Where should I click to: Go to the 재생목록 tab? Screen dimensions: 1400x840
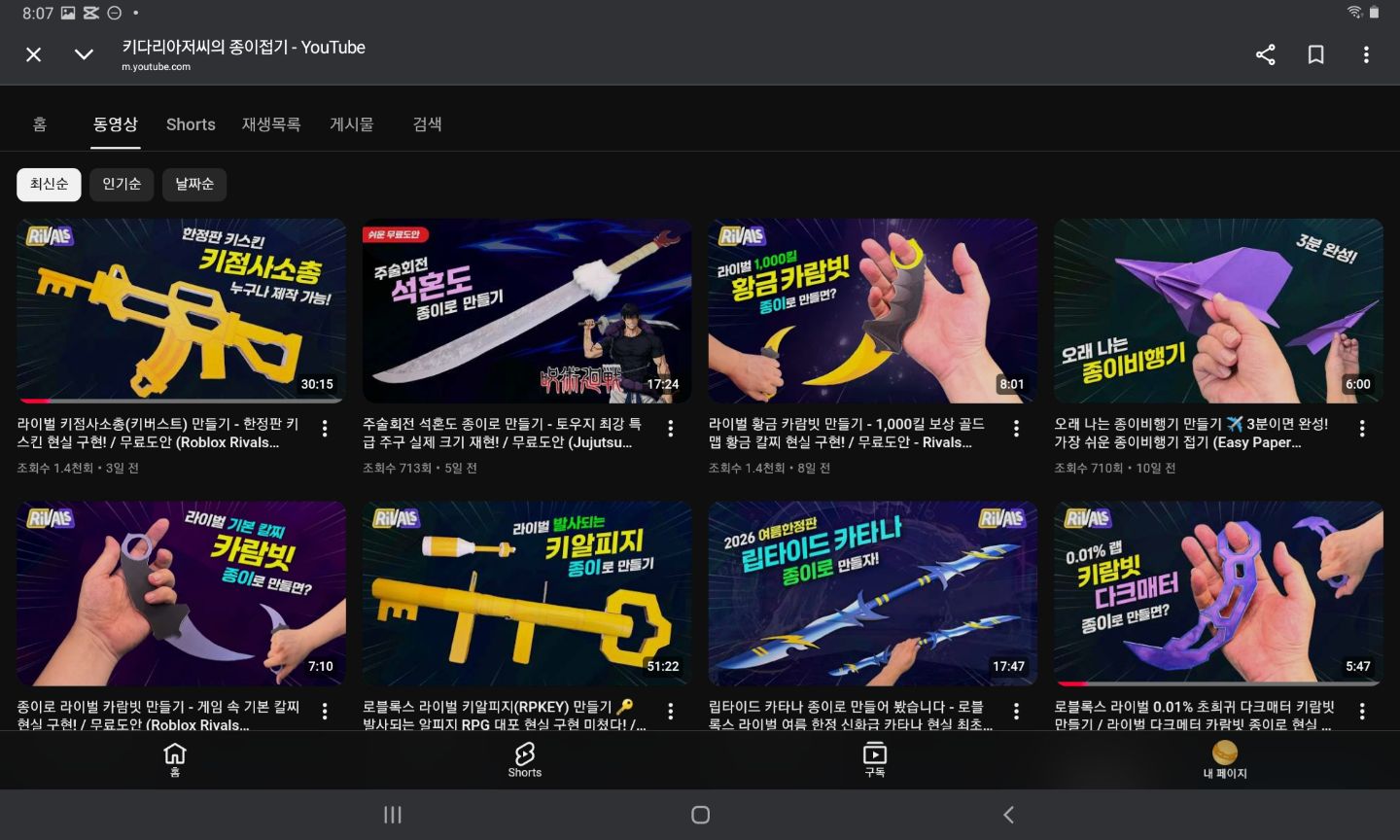click(271, 124)
